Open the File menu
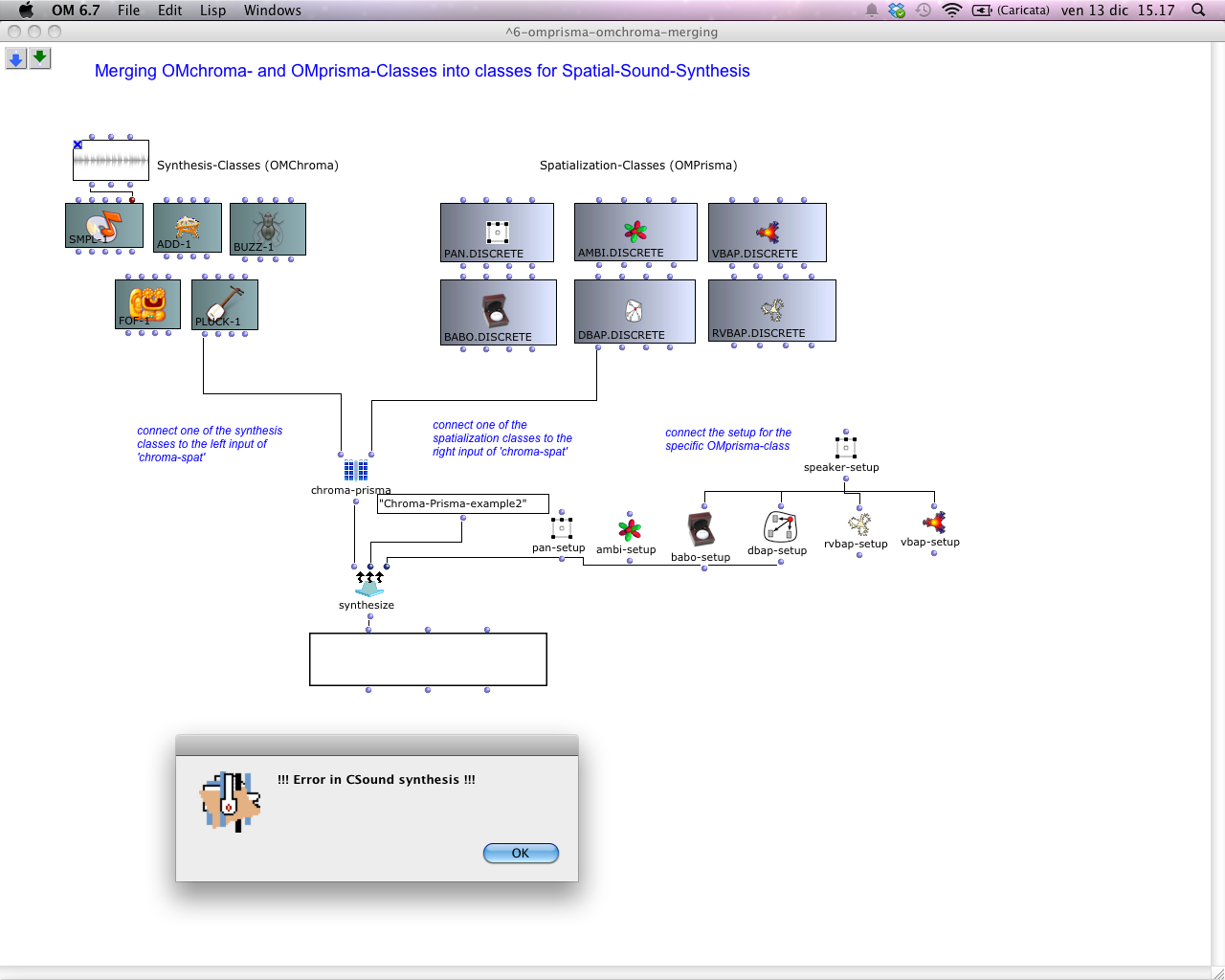The image size is (1225, 980). tap(128, 11)
